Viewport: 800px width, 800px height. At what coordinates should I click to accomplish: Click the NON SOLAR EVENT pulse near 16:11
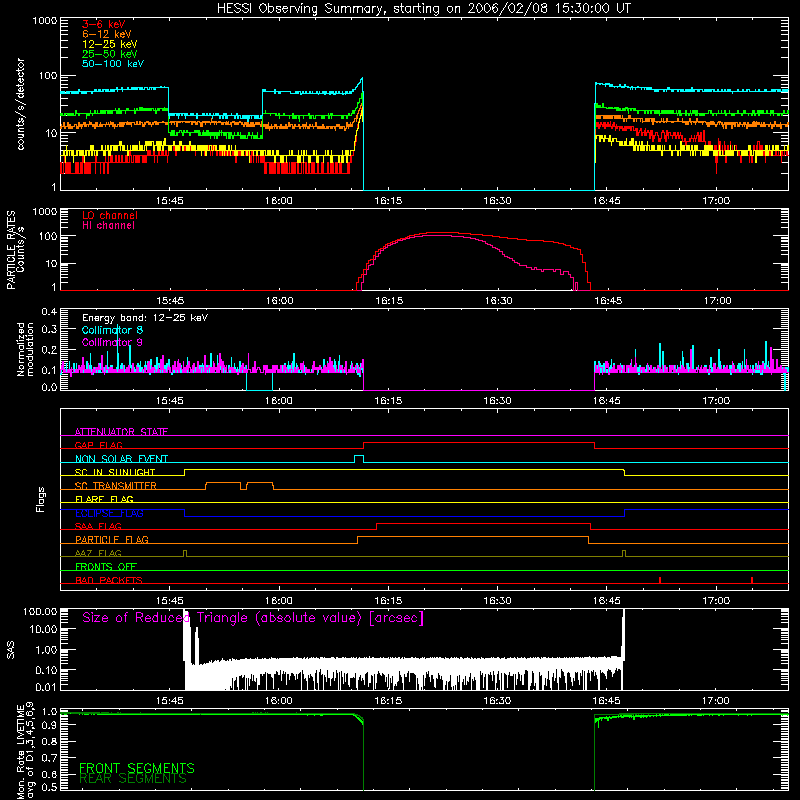(x=359, y=459)
